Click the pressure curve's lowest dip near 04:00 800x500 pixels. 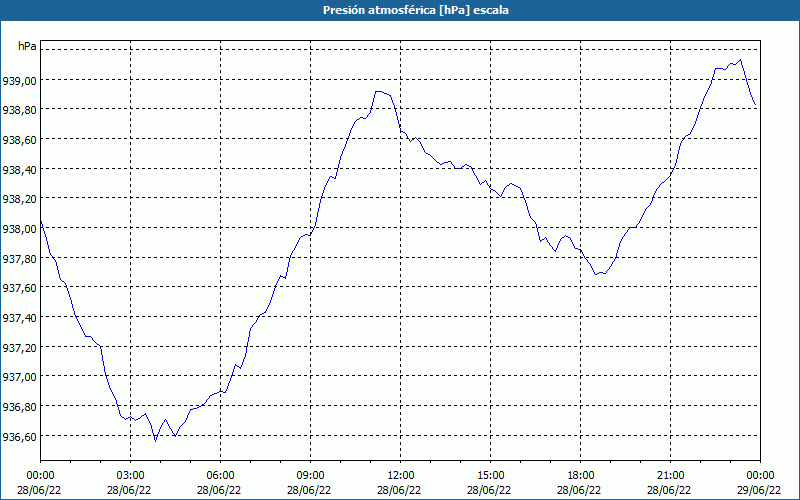pyautogui.click(x=156, y=441)
